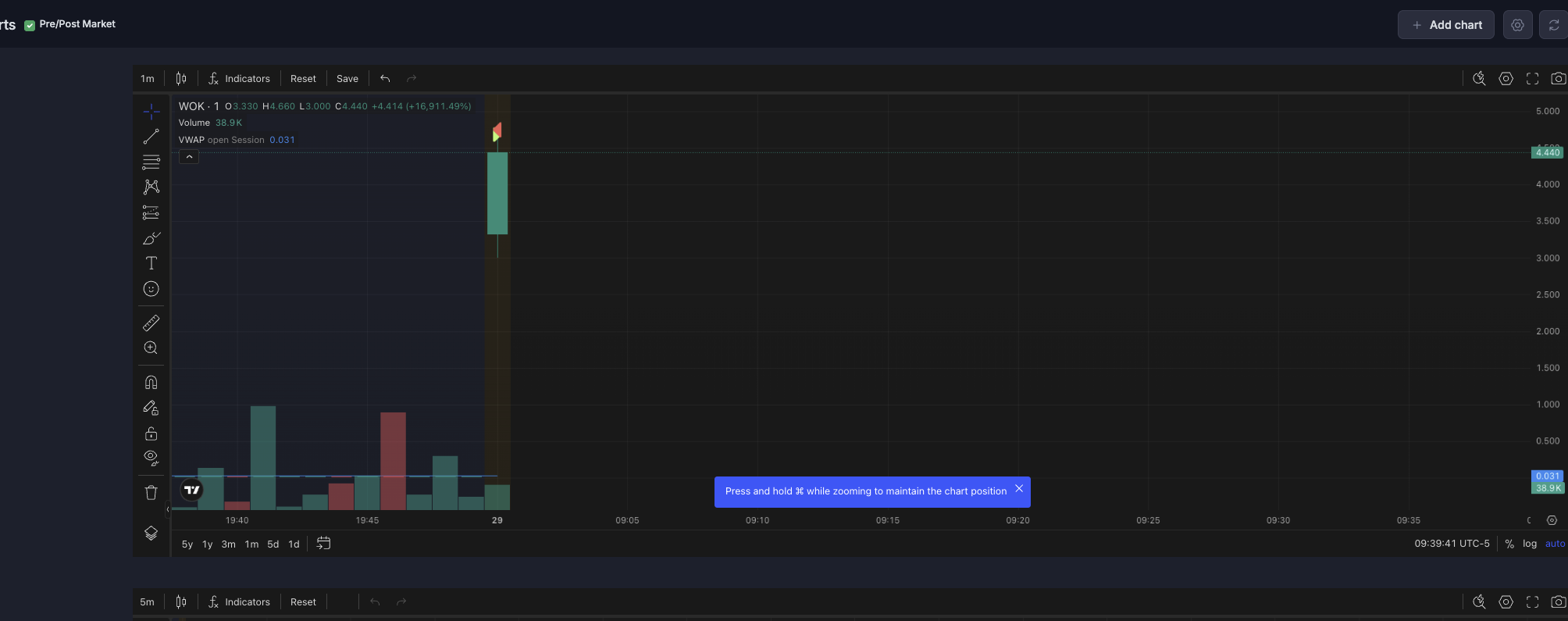Dismiss the zooming hint notification
The image size is (1568, 621).
(1018, 489)
